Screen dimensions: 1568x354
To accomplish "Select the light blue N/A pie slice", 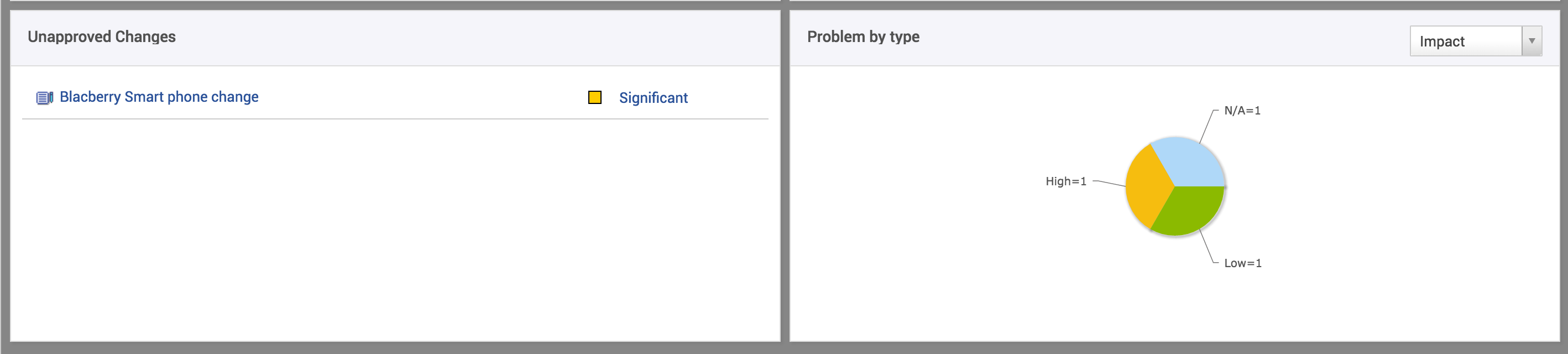I will 1188,162.
